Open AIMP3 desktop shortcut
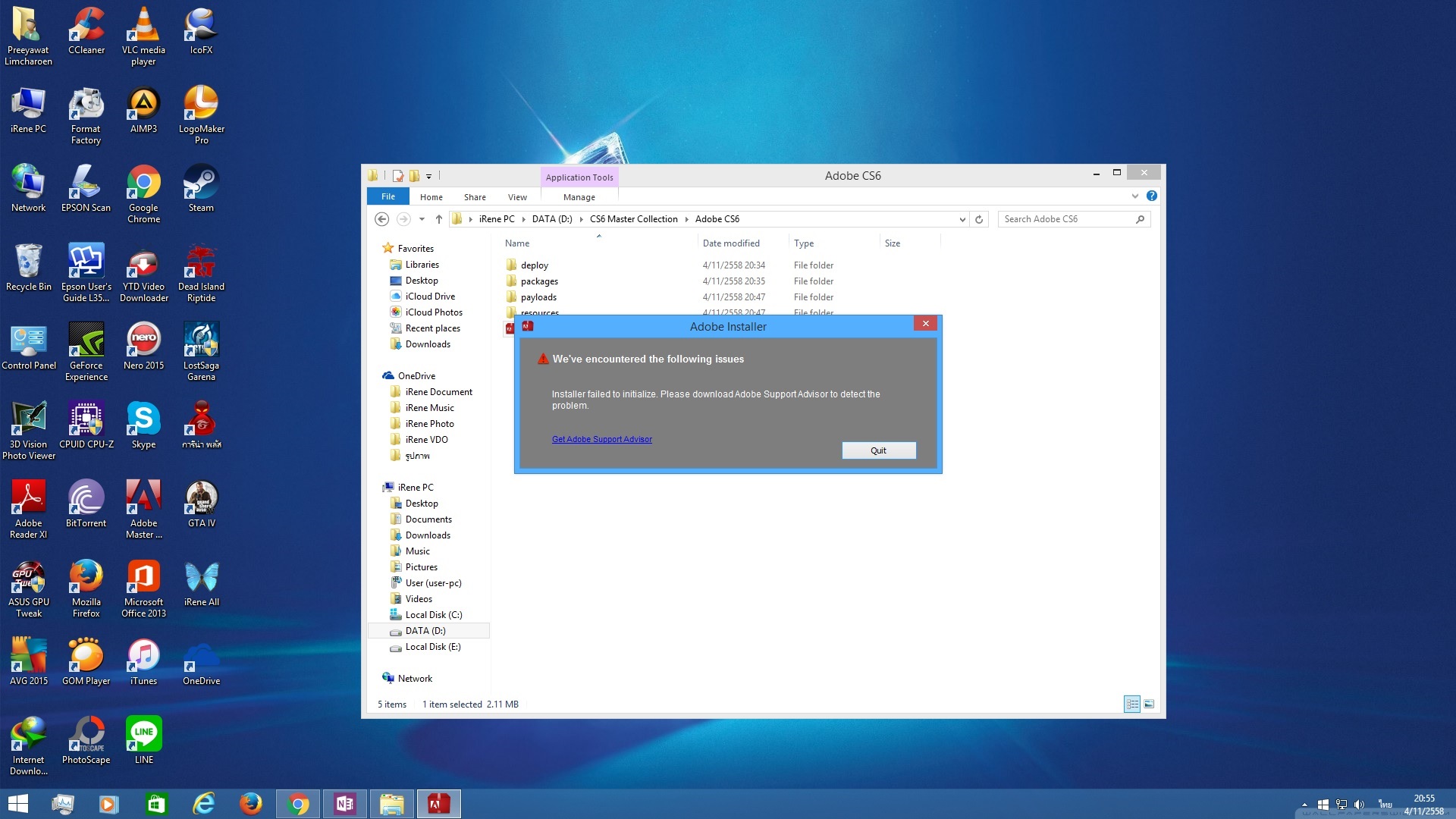Image resolution: width=1456 pixels, height=819 pixels. click(143, 110)
